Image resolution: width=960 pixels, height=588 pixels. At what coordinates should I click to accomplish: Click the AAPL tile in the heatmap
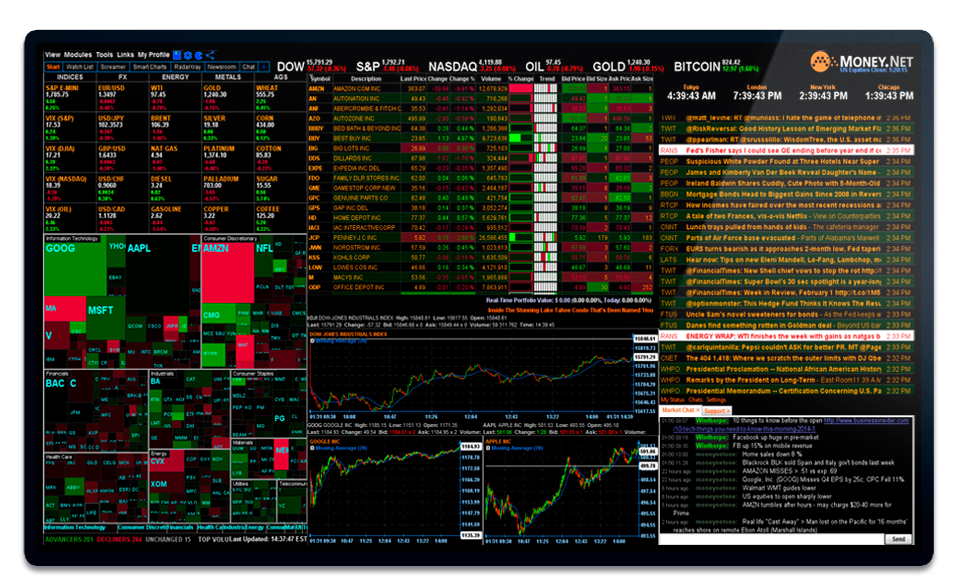157,276
